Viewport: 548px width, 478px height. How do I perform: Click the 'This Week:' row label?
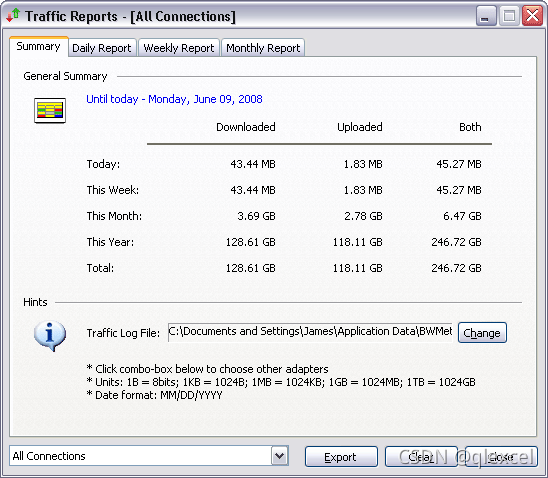pyautogui.click(x=113, y=190)
